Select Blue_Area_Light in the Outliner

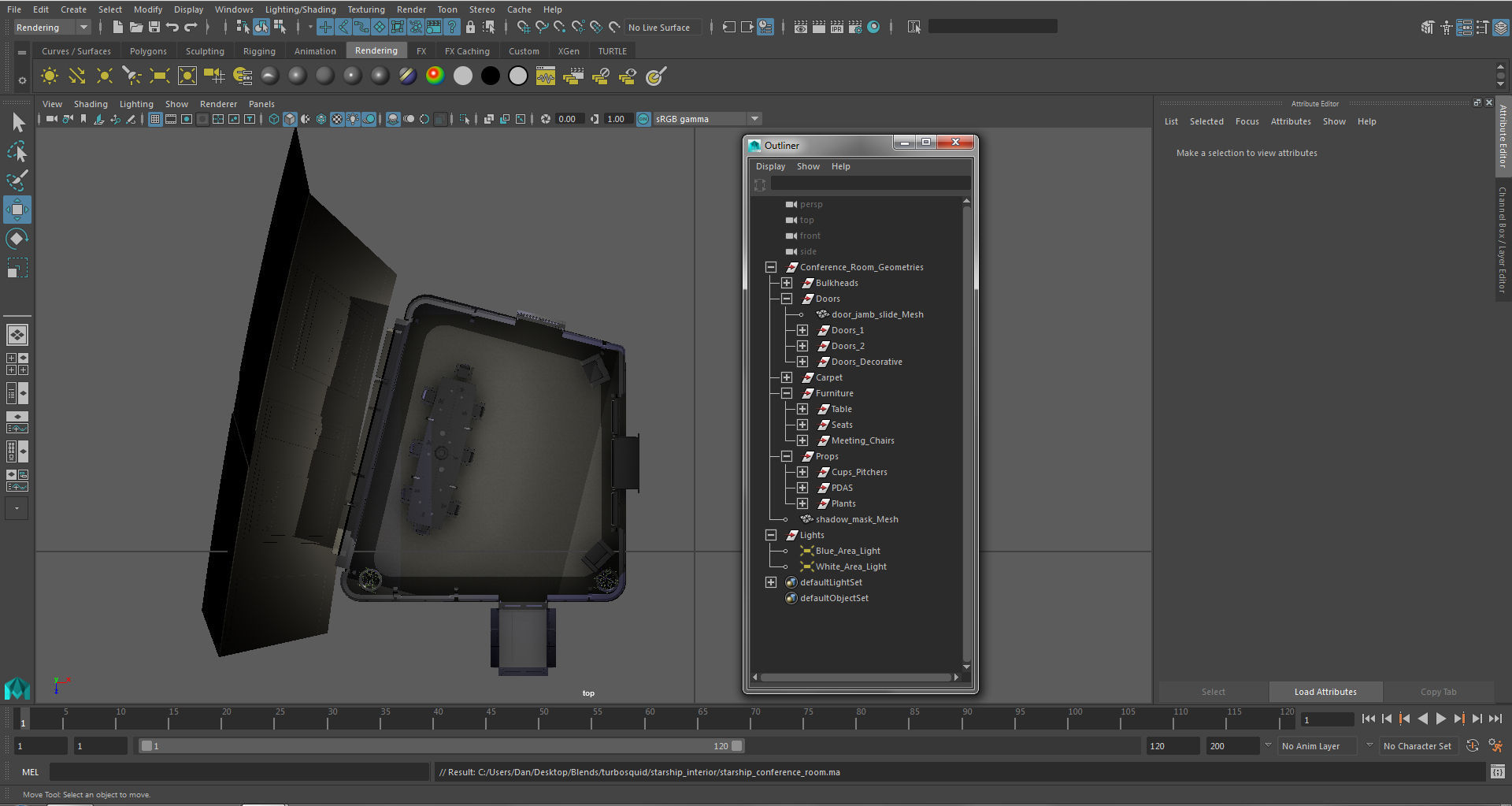pyautogui.click(x=848, y=551)
